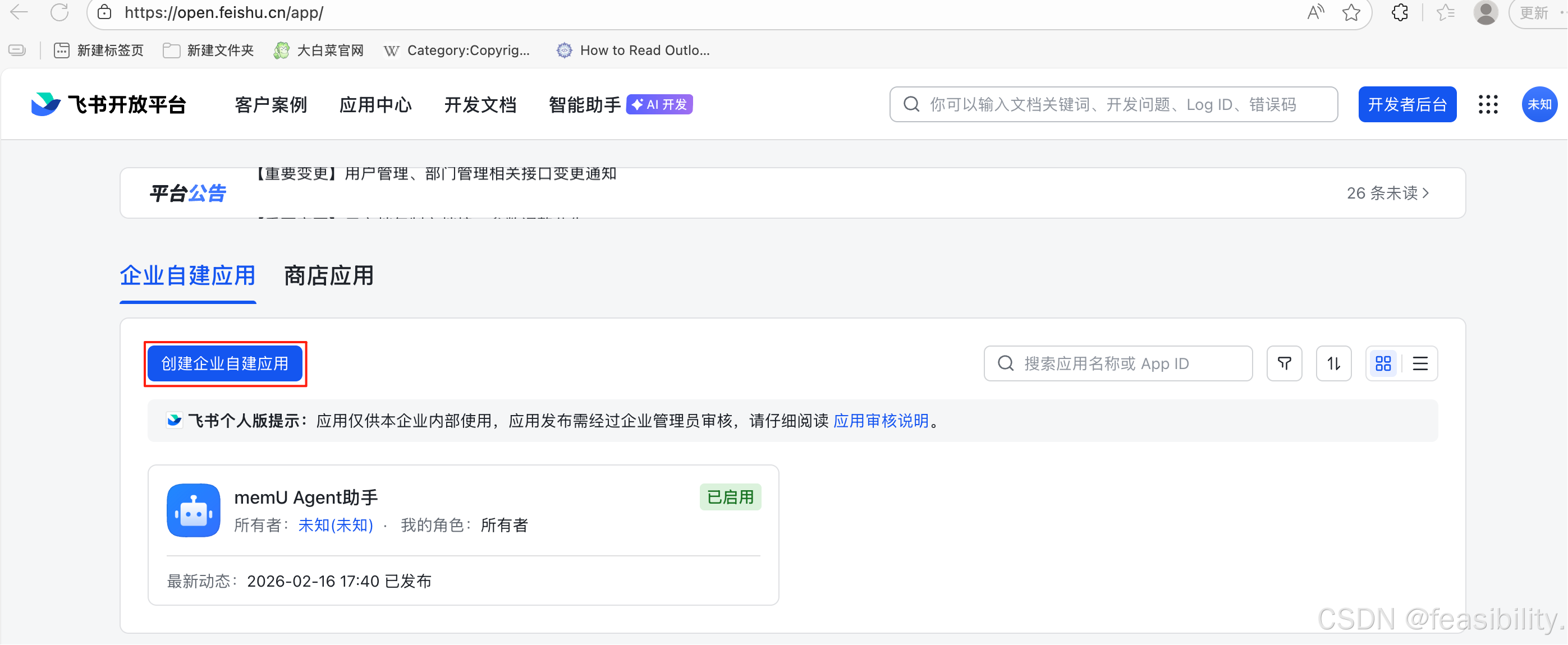
Task: Click the AI 开发 gradient badge
Action: (x=659, y=104)
